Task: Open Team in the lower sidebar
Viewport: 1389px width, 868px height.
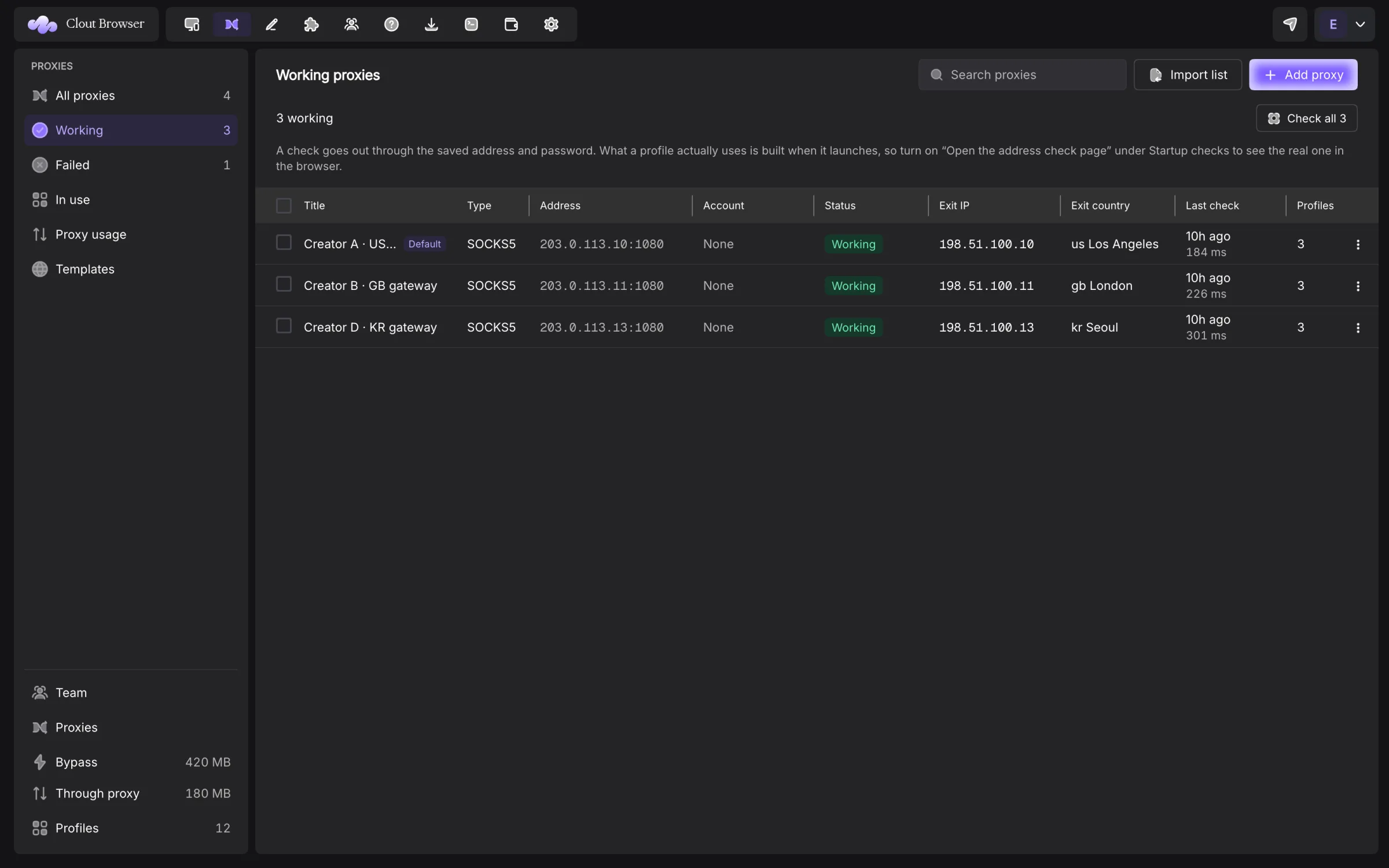Action: 131,693
